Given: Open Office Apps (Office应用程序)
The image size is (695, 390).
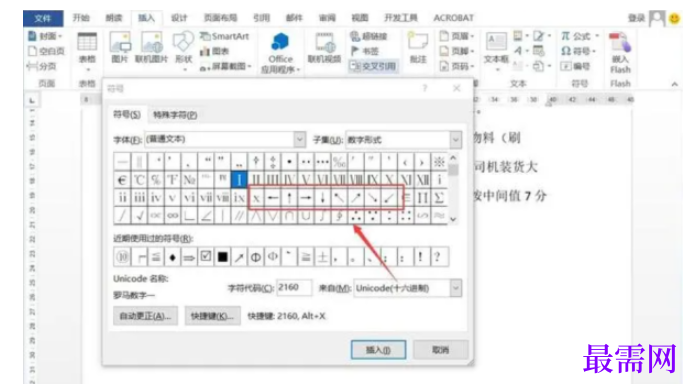Looking at the screenshot, I should coord(280,52).
